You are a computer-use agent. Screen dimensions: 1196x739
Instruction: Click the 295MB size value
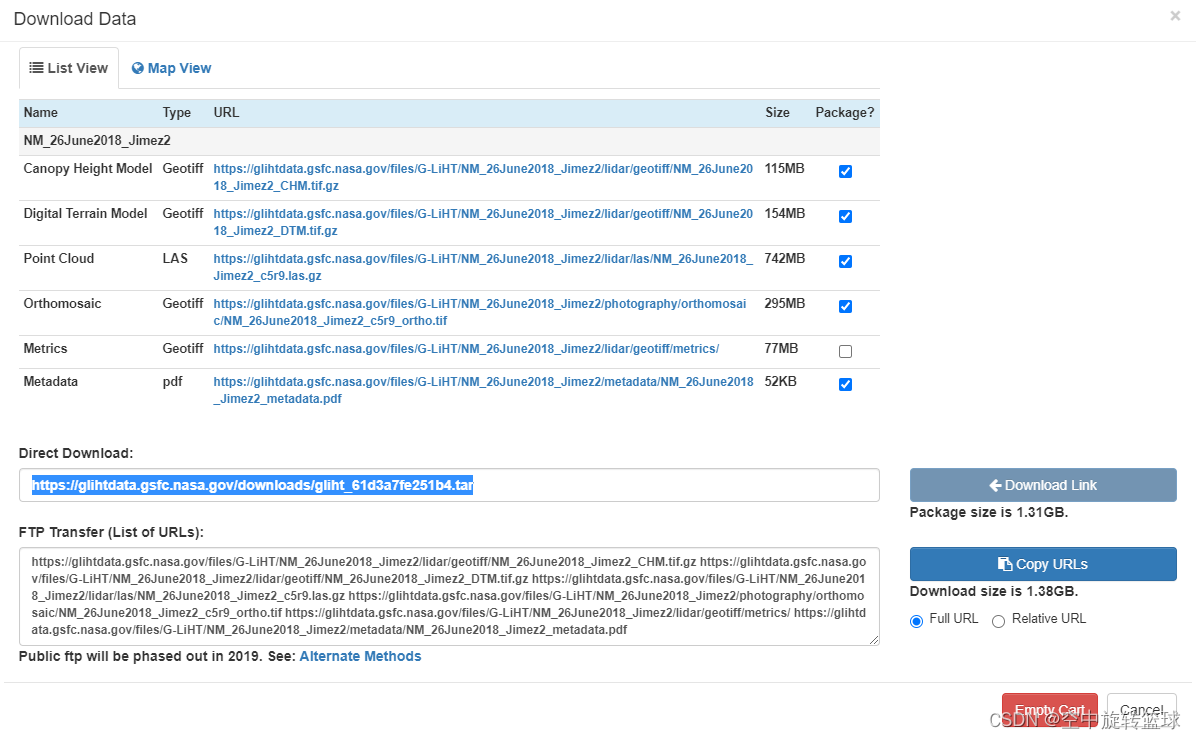[x=785, y=304]
